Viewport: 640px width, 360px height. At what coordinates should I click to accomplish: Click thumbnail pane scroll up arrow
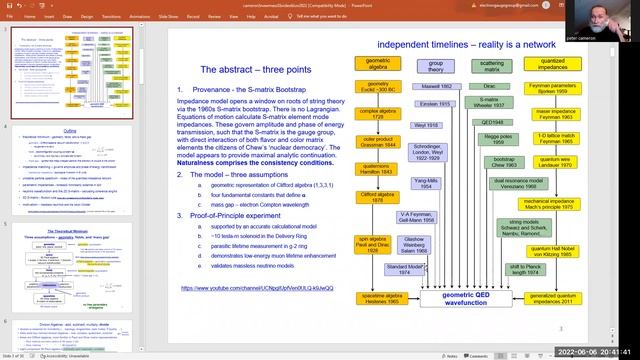click(141, 25)
